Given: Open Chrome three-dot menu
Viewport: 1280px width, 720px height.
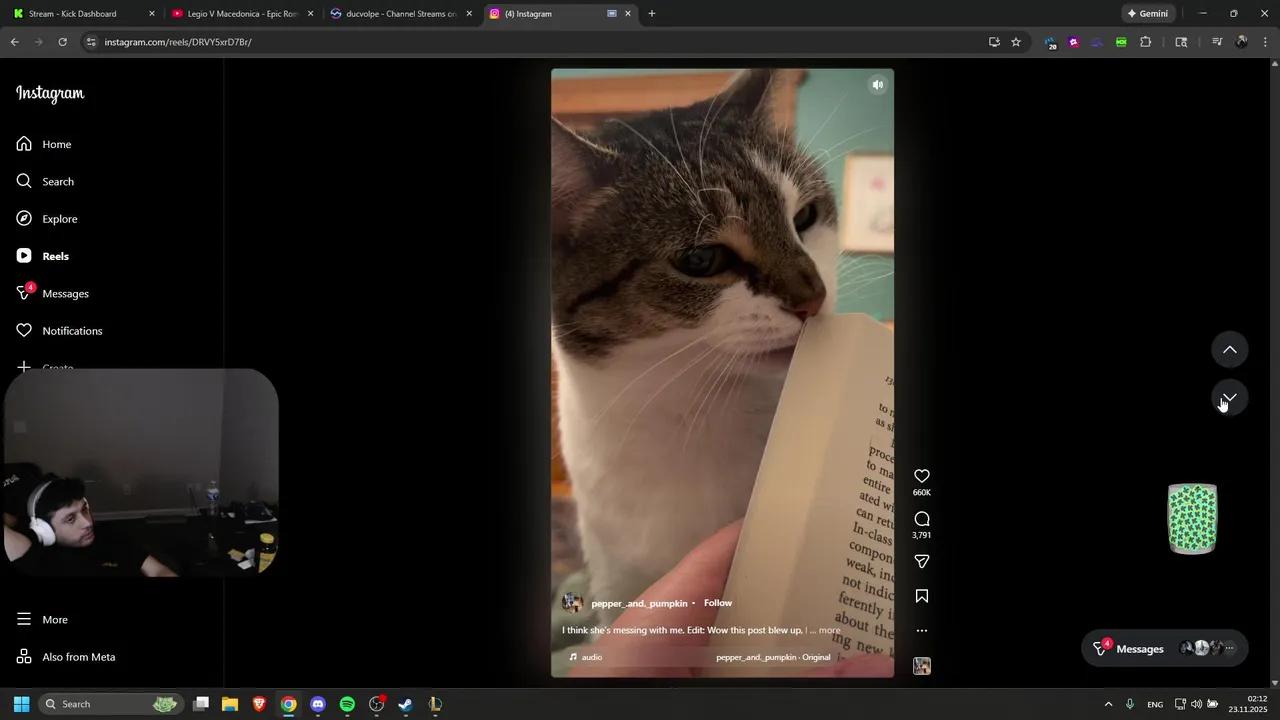Looking at the screenshot, I should tap(1265, 42).
